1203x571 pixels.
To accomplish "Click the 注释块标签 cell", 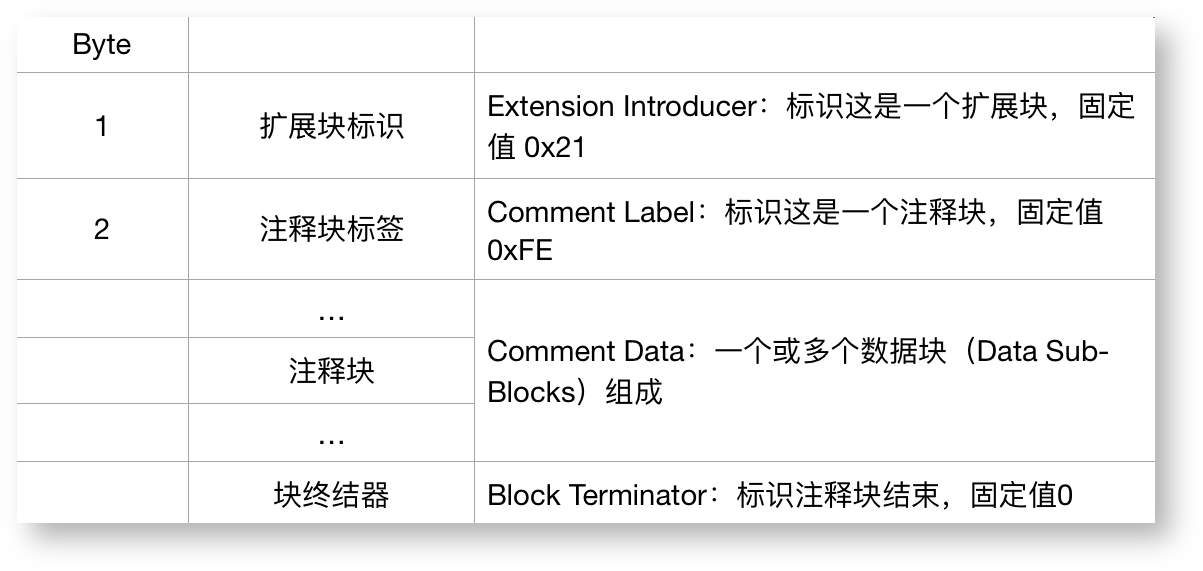I will (331, 230).
